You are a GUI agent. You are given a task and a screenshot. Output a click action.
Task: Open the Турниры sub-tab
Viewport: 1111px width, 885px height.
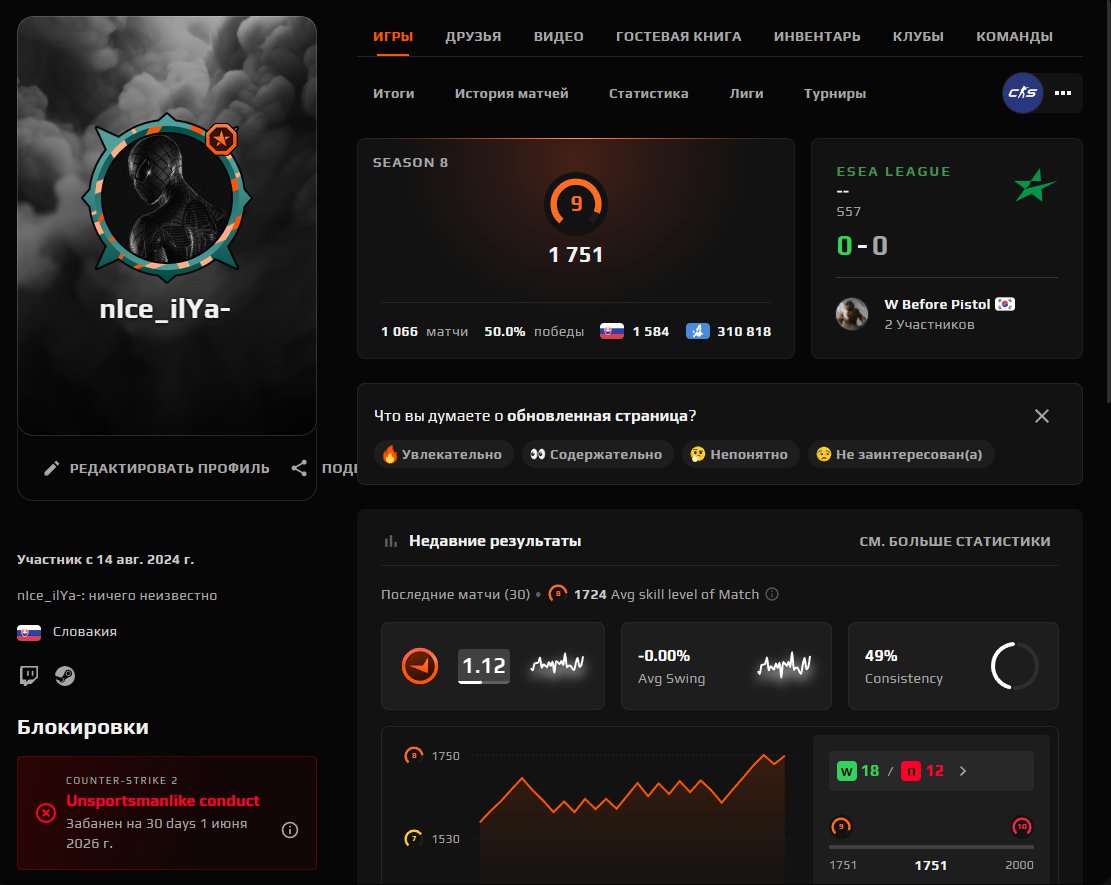[x=835, y=94]
